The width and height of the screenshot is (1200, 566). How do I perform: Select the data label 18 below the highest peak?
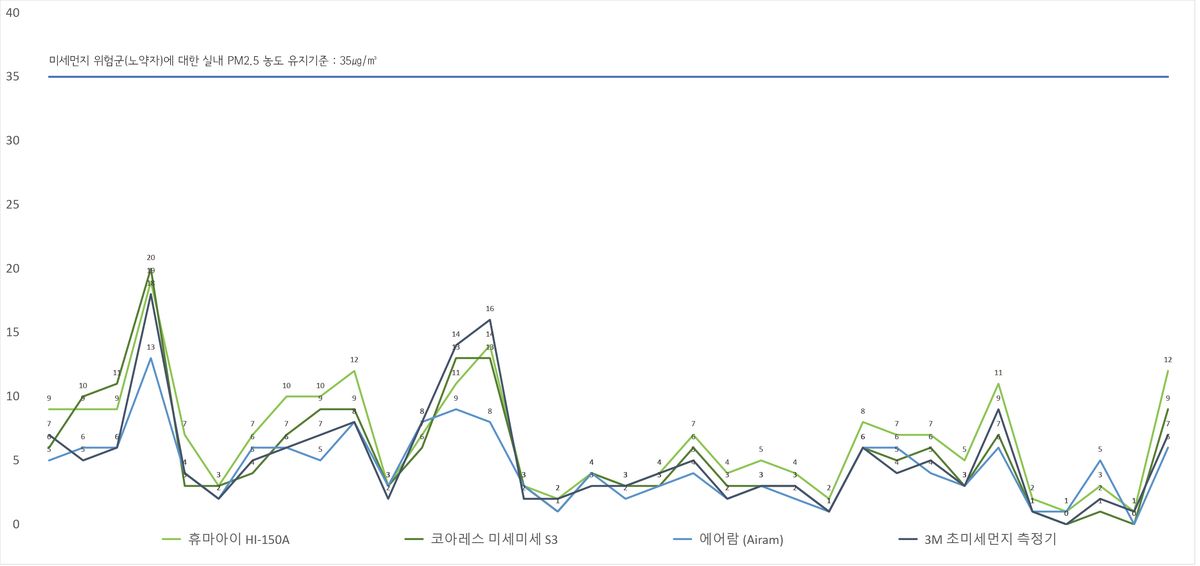[151, 284]
